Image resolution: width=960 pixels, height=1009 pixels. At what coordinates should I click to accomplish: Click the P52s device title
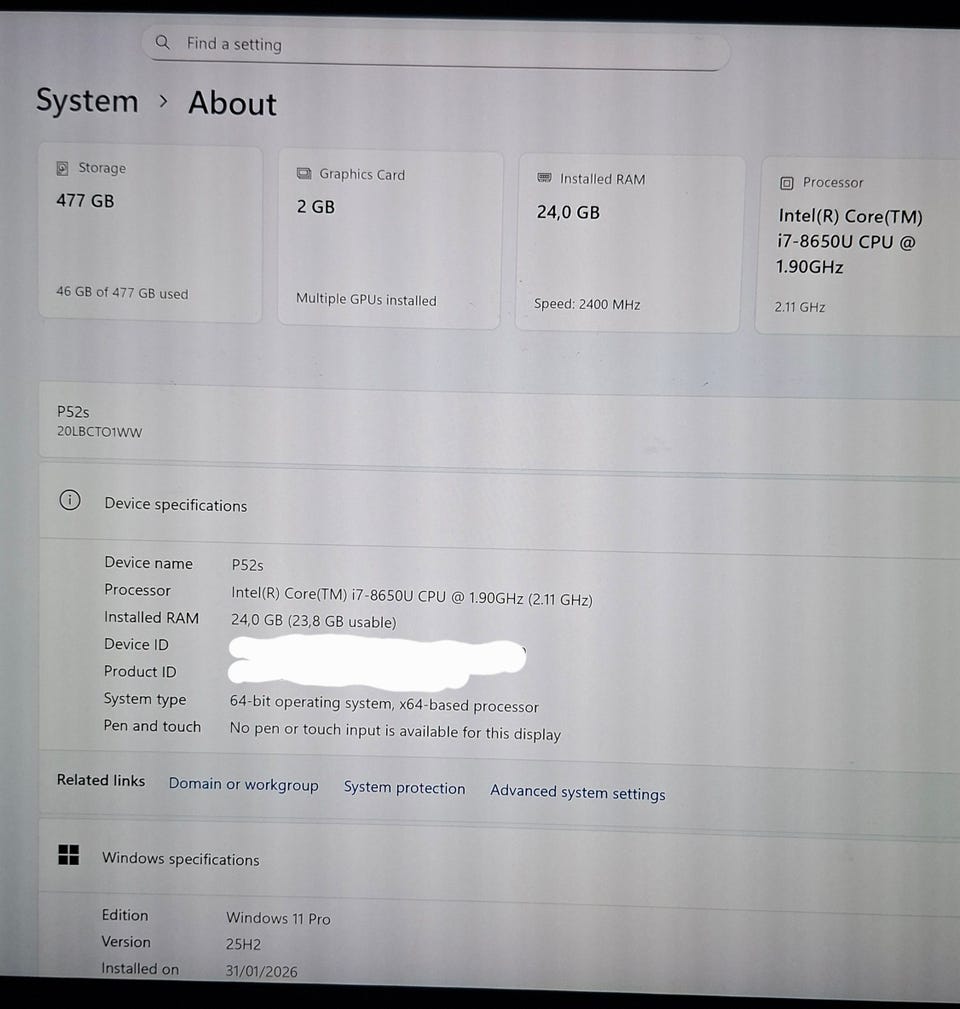pyautogui.click(x=73, y=412)
